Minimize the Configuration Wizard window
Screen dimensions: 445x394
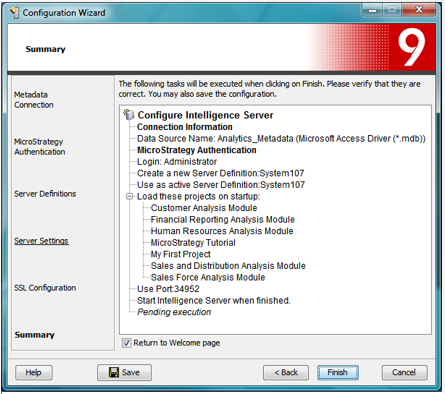tap(372, 10)
